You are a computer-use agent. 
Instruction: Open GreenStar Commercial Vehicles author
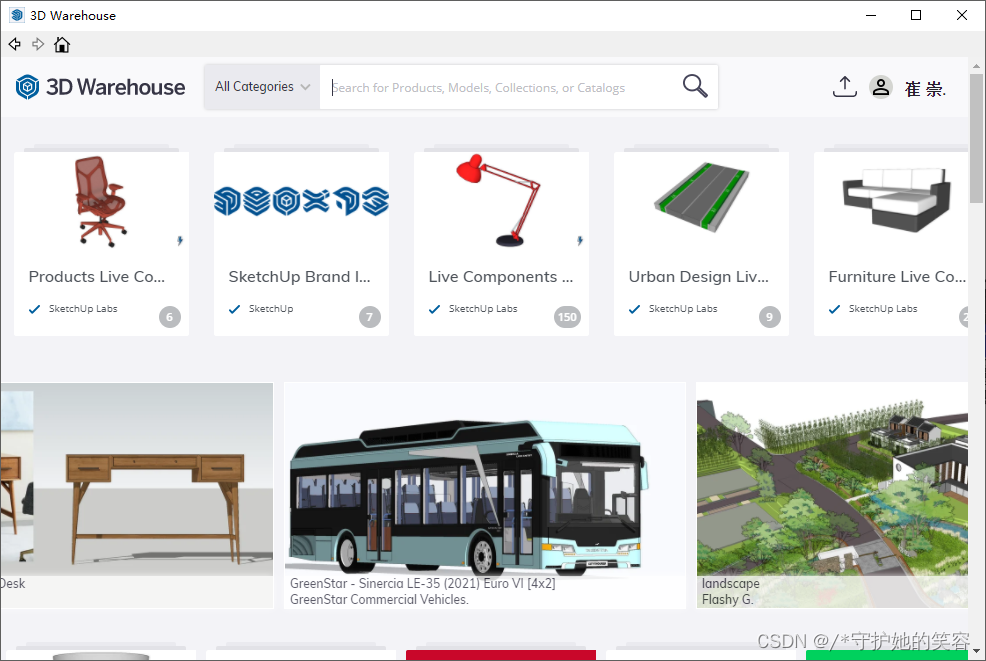pyautogui.click(x=379, y=600)
